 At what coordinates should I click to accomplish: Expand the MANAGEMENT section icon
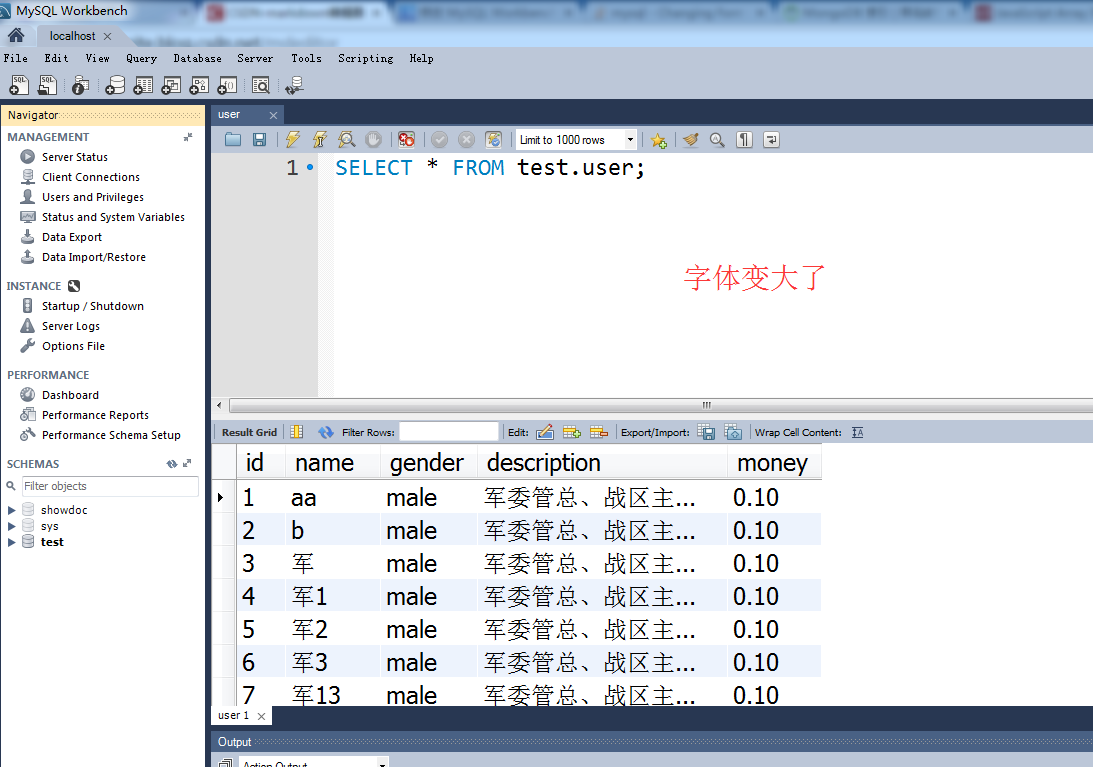[x=188, y=137]
